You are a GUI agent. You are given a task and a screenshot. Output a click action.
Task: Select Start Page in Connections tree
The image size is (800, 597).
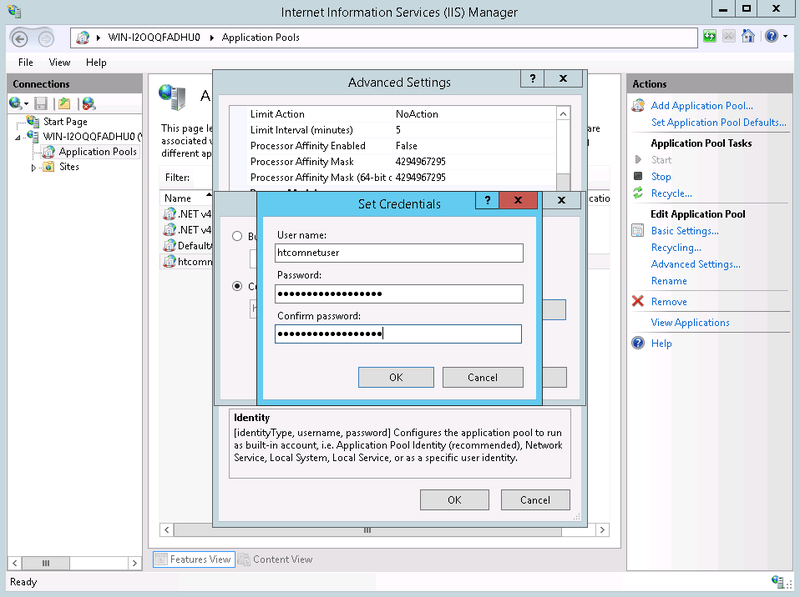[65, 121]
